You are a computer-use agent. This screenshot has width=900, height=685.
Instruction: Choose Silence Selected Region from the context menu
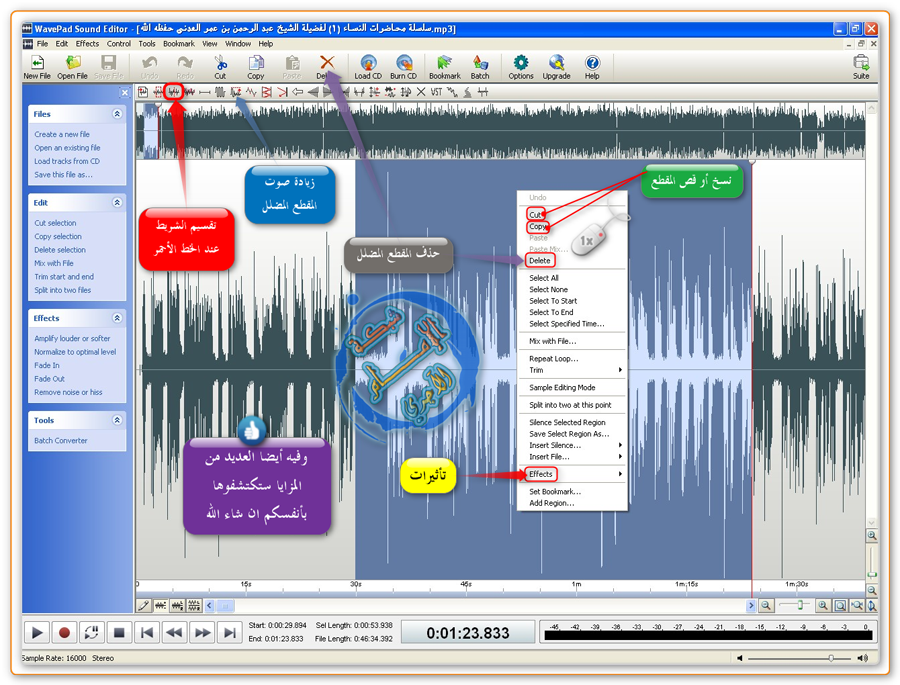coord(567,422)
